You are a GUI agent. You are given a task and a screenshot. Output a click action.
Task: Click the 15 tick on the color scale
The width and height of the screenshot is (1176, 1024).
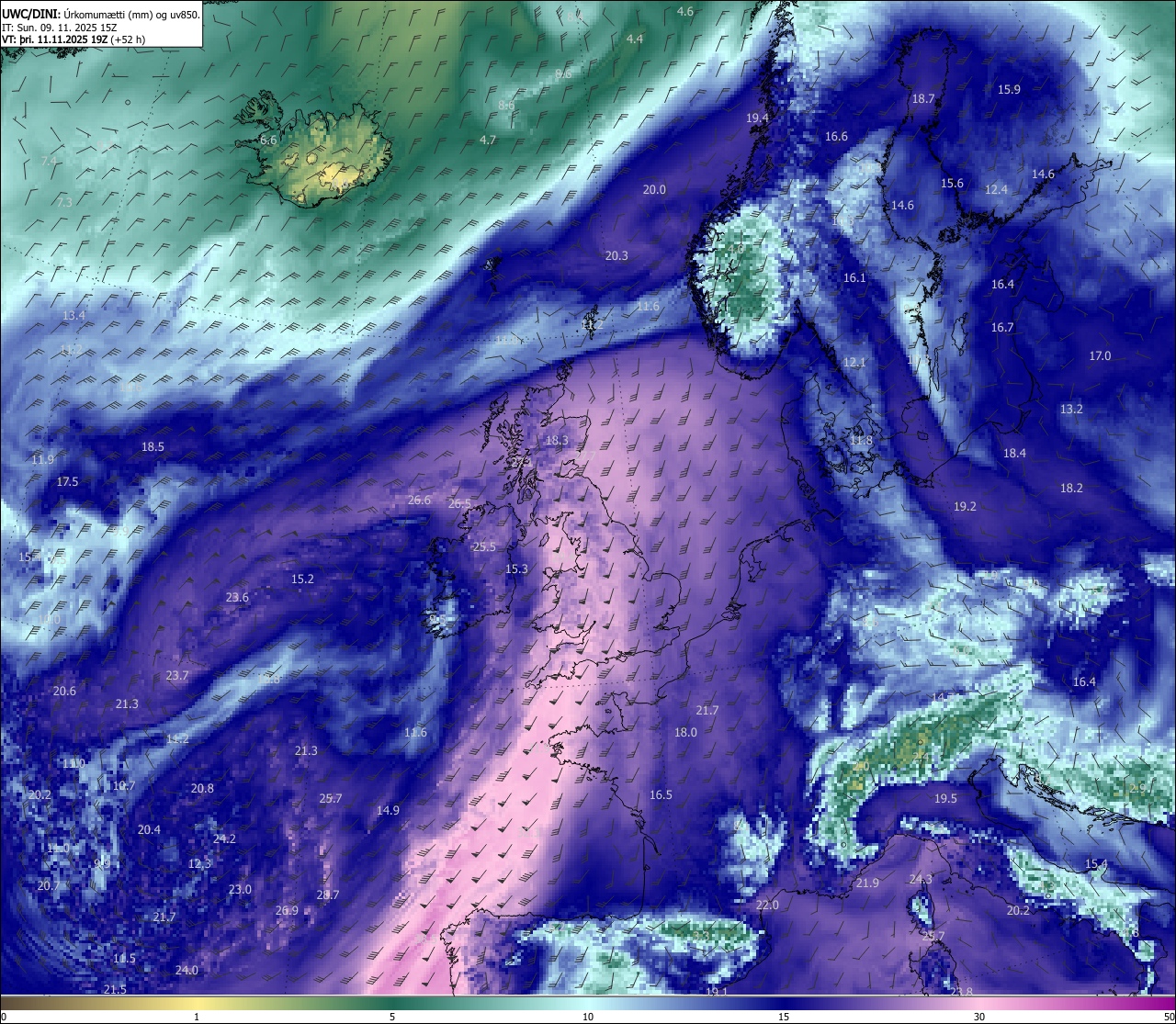tap(784, 1017)
